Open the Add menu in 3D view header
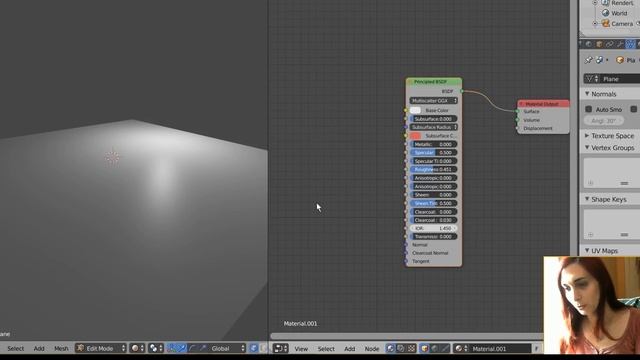640x360 pixels. tap(39, 349)
